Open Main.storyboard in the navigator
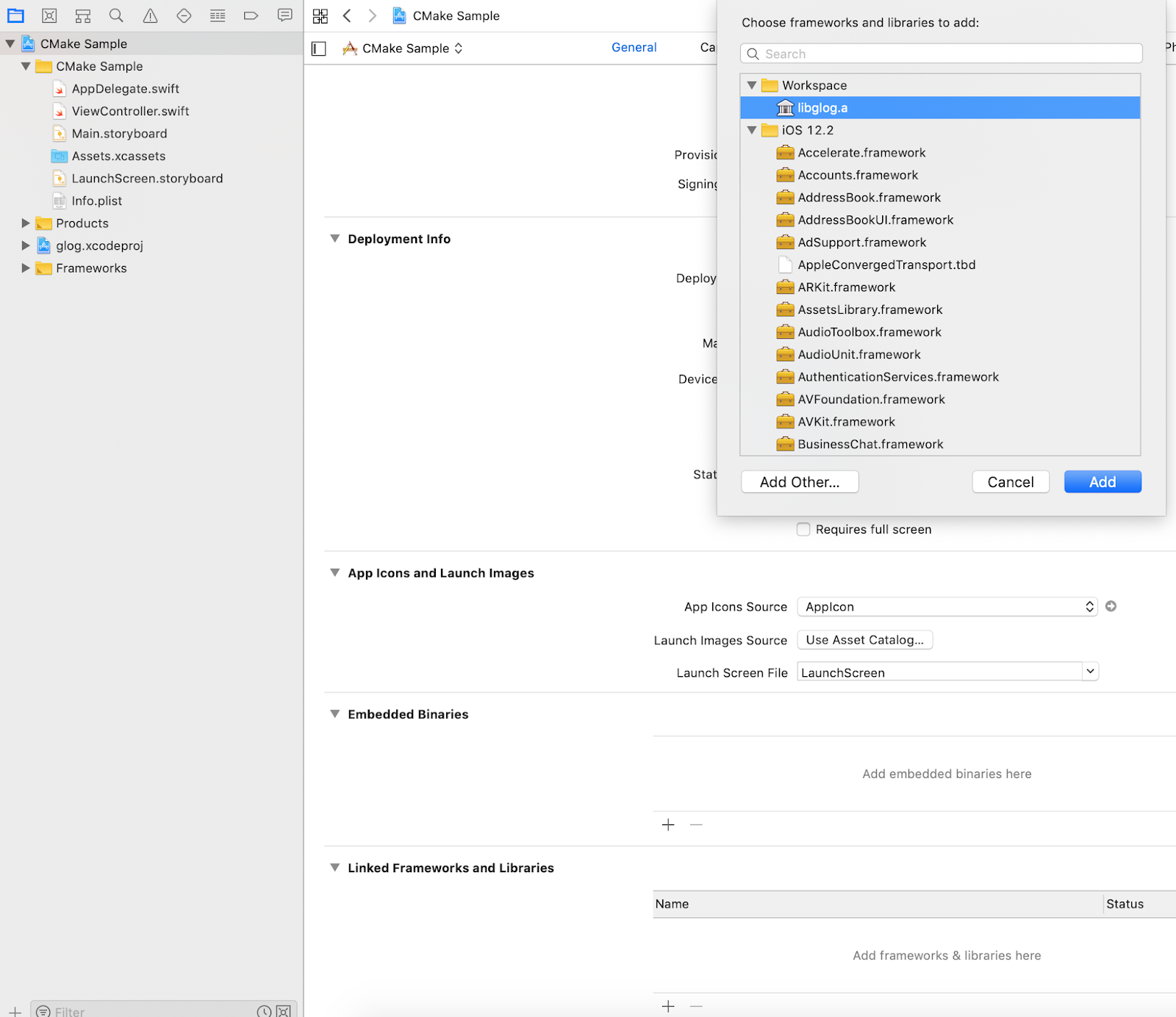The width and height of the screenshot is (1176, 1017). point(119,134)
